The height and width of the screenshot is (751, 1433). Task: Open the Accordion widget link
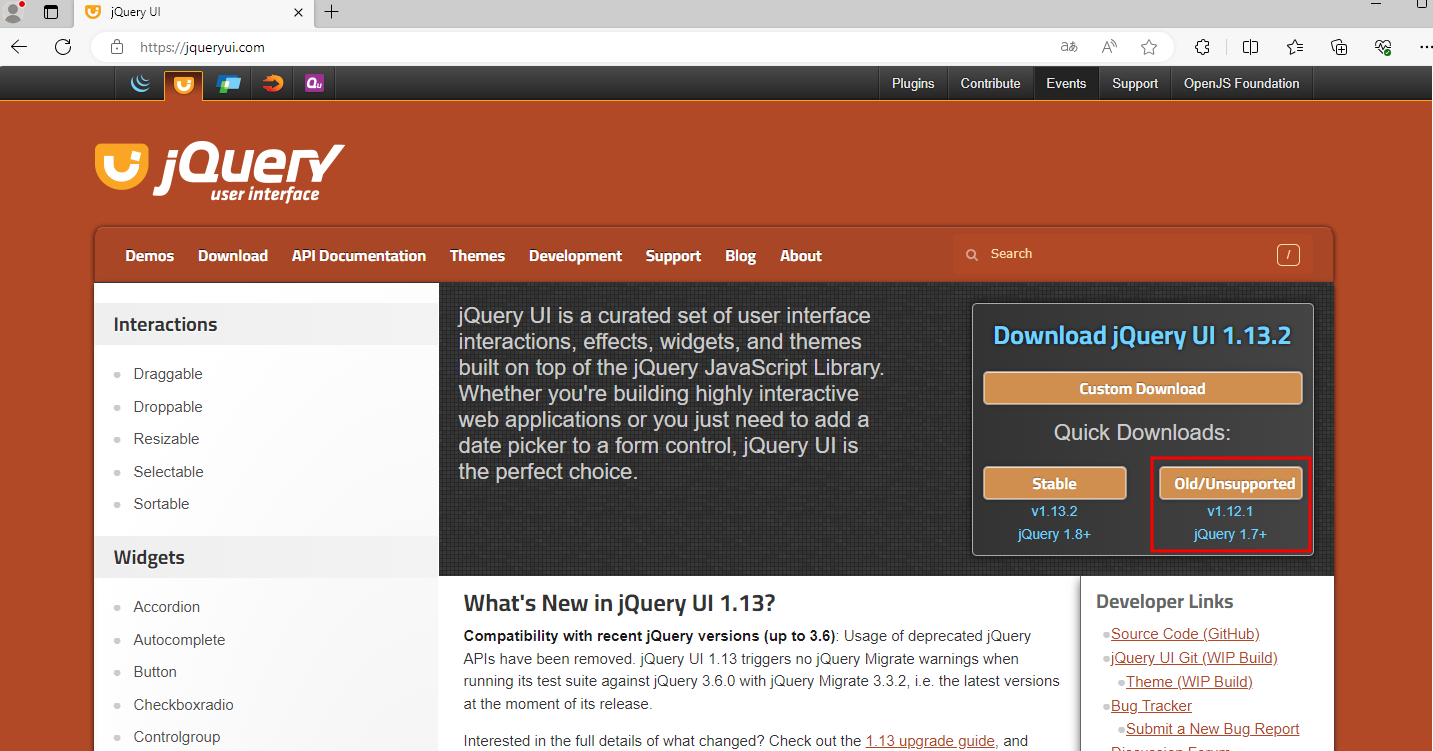166,607
